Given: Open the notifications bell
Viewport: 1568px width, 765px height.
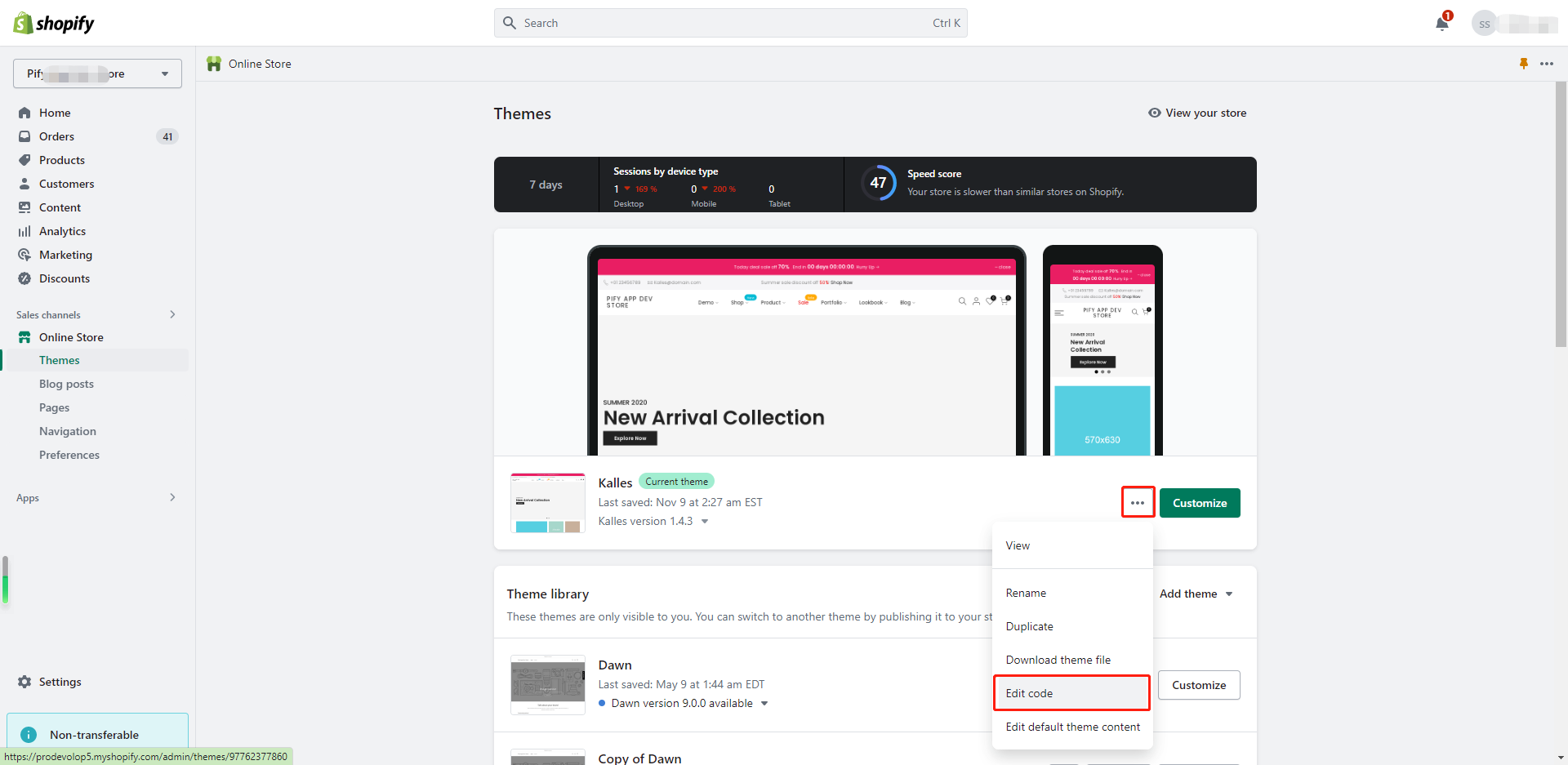Looking at the screenshot, I should 1442,23.
